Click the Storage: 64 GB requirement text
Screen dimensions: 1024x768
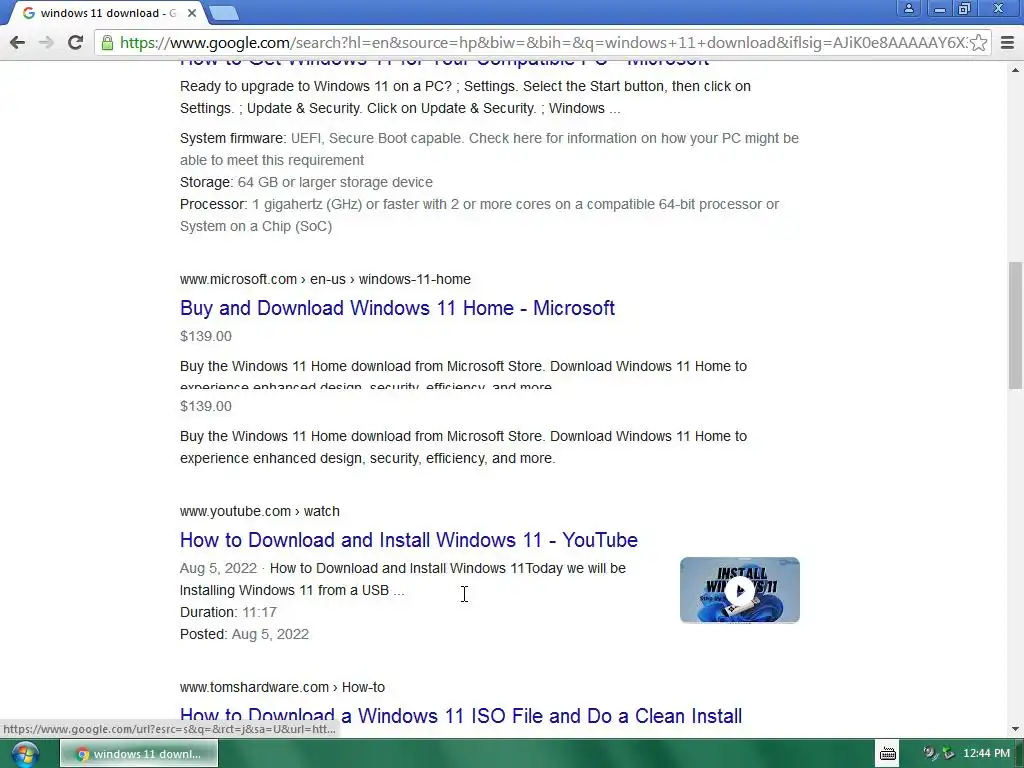(x=306, y=182)
